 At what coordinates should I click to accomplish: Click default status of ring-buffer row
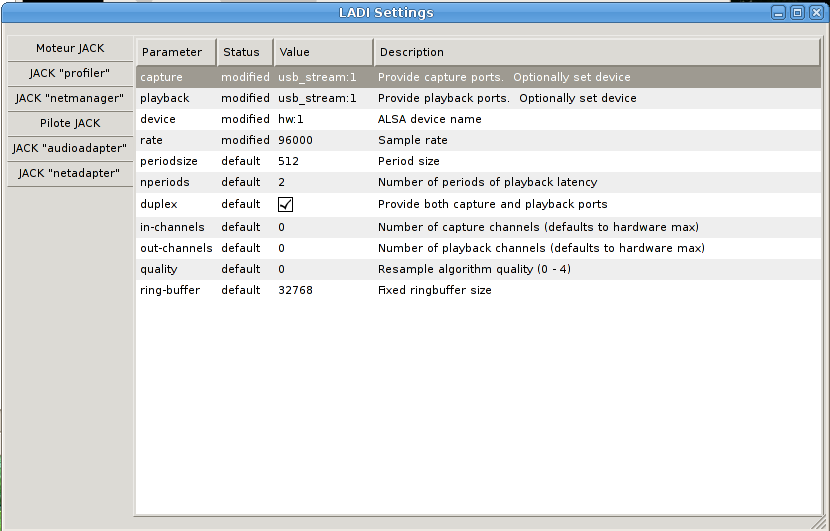(x=241, y=290)
